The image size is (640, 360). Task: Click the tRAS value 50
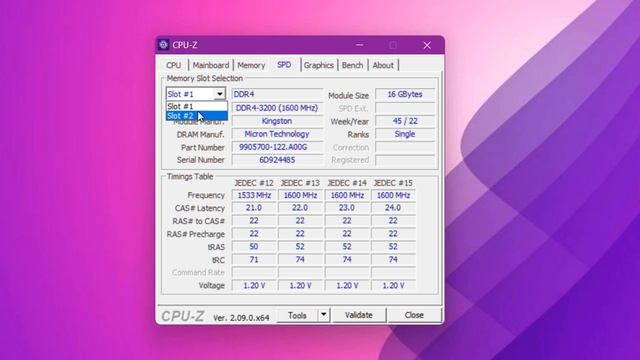tap(254, 247)
